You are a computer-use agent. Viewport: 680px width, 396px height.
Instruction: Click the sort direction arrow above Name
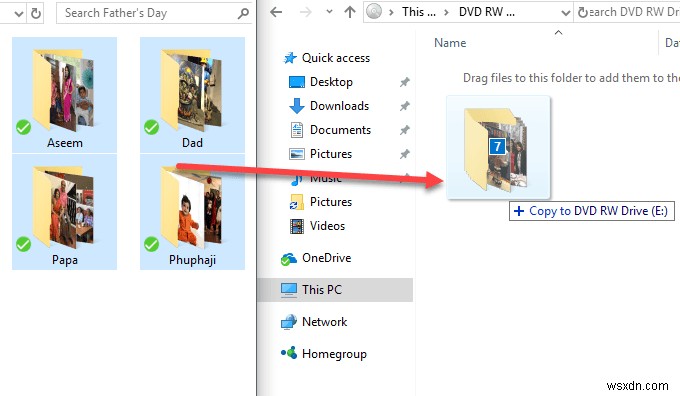[559, 33]
